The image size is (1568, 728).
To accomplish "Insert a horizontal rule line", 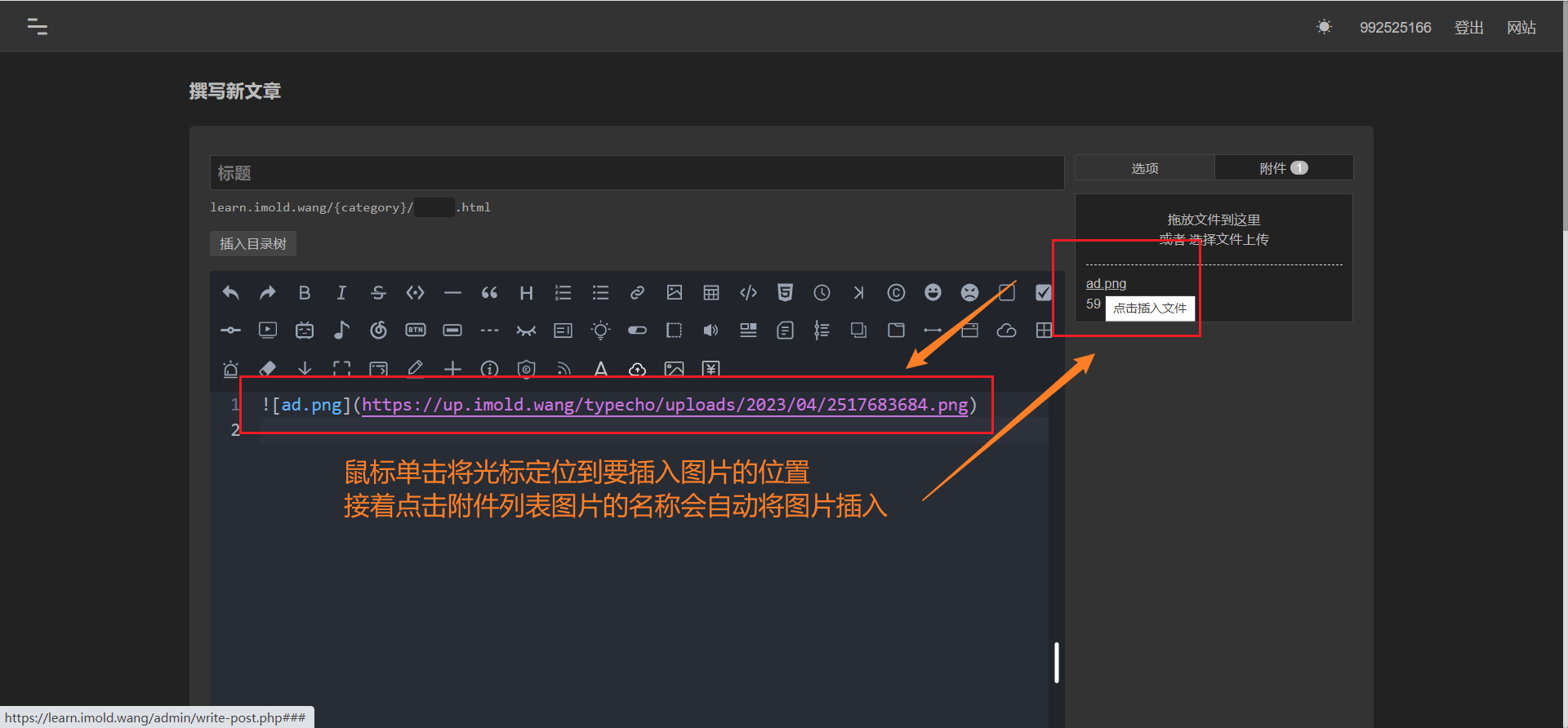I will point(452,292).
